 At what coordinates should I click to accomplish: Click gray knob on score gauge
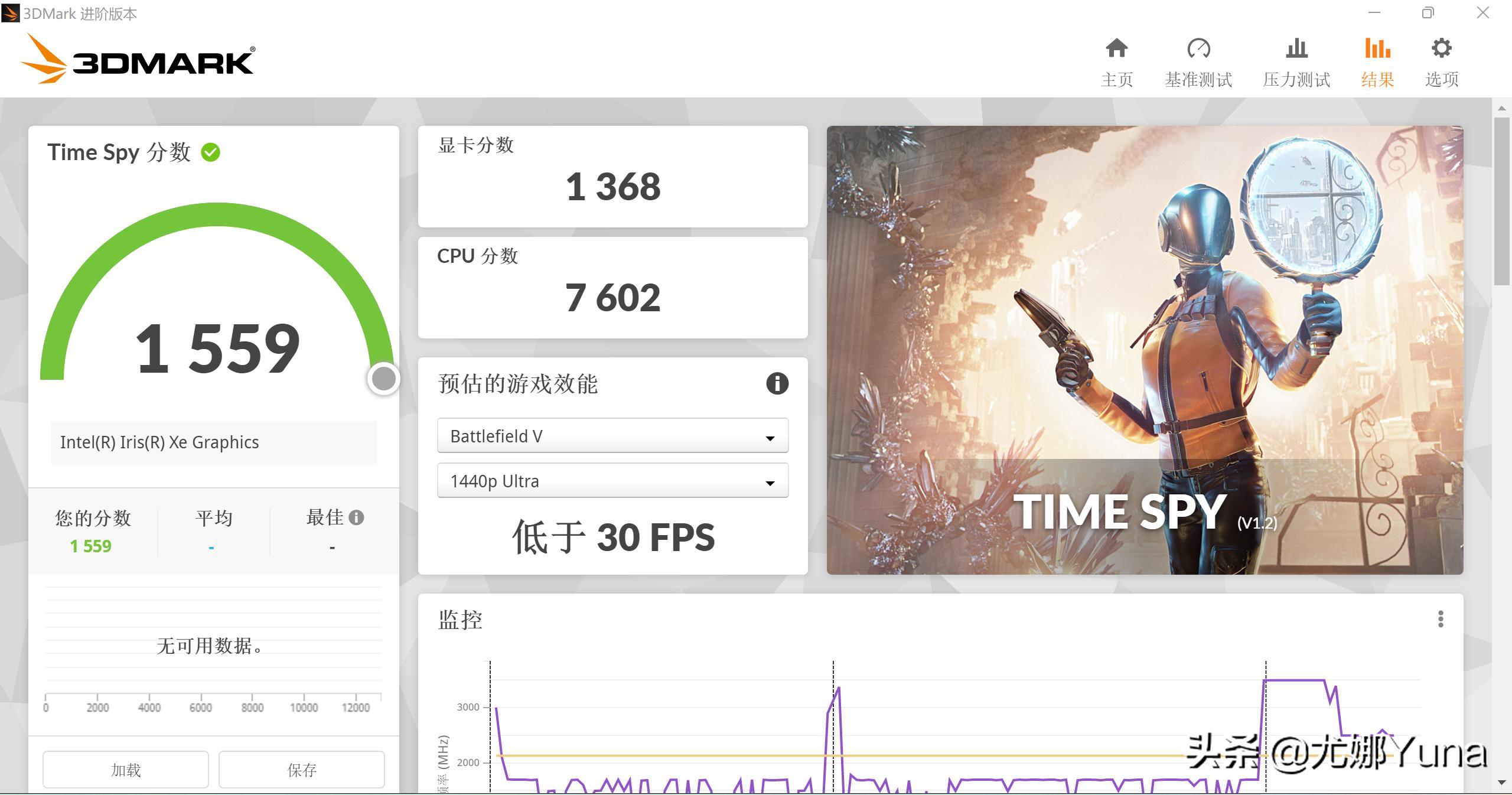384,379
